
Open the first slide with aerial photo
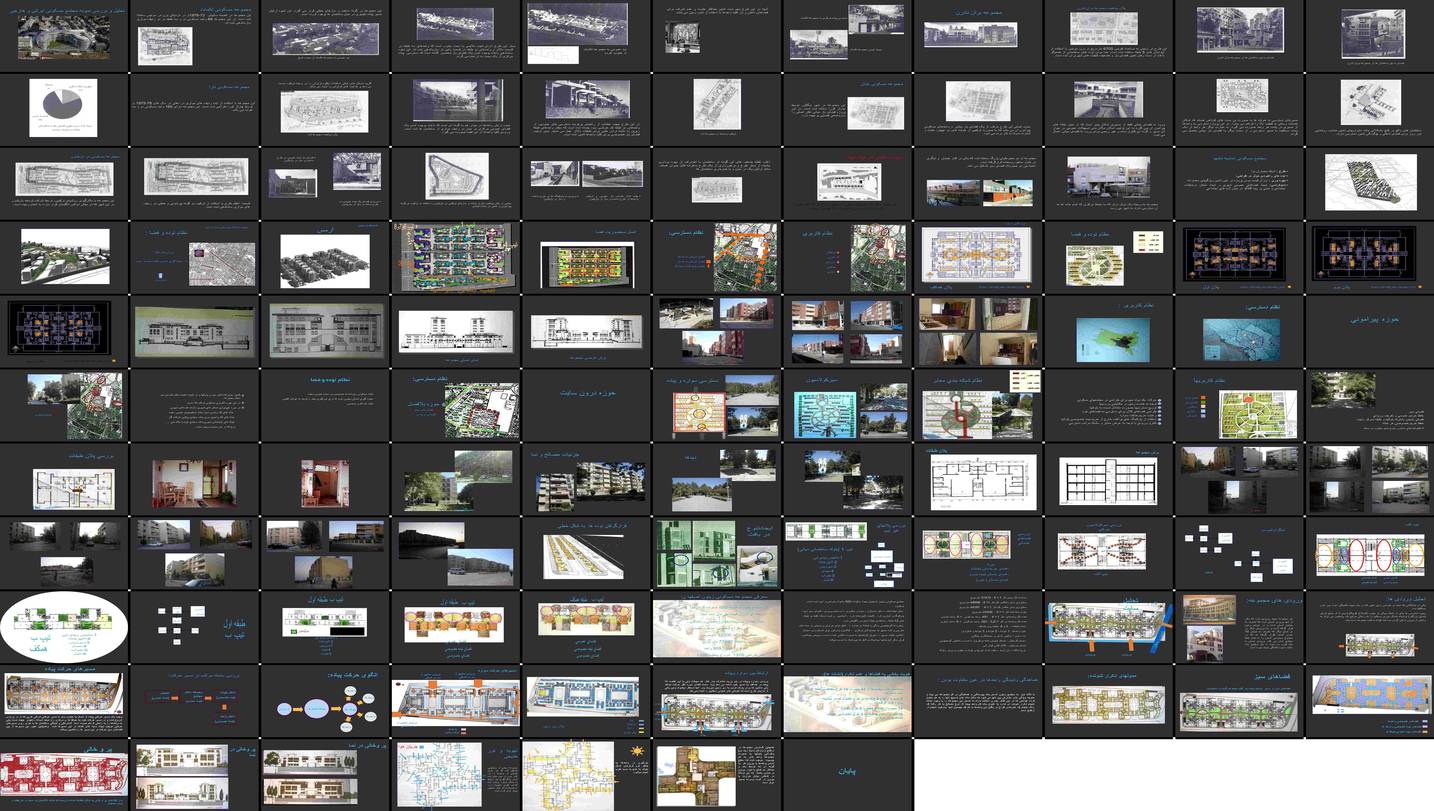pos(65,36)
